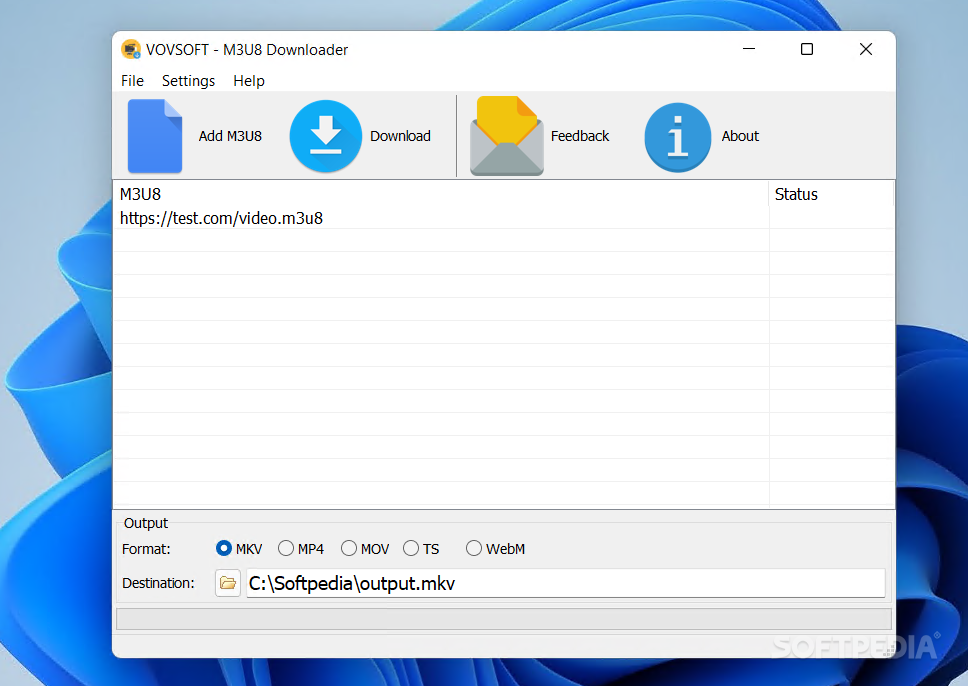968x686 pixels.
Task: Open the Feedback envelope icon
Action: click(x=506, y=136)
